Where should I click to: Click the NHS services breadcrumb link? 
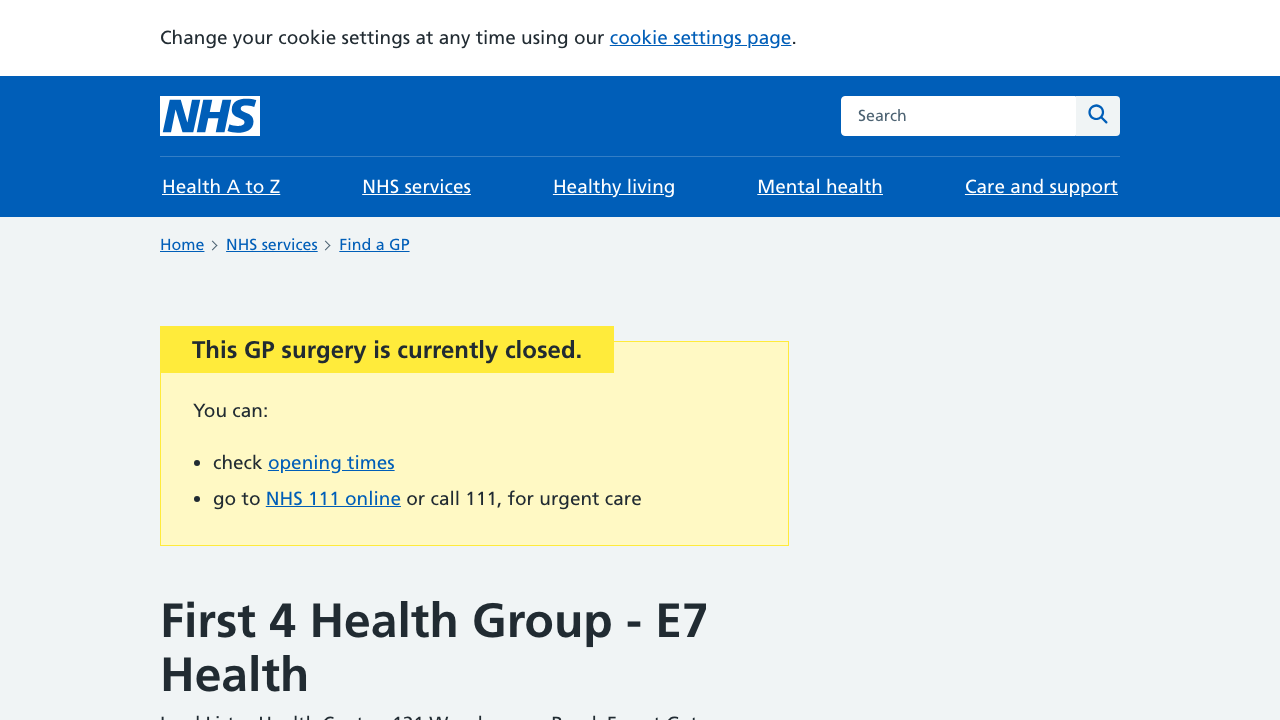272,245
